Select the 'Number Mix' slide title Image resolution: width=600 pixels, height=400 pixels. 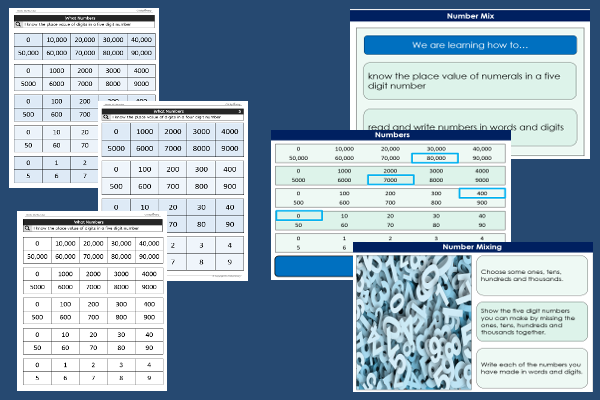click(470, 16)
